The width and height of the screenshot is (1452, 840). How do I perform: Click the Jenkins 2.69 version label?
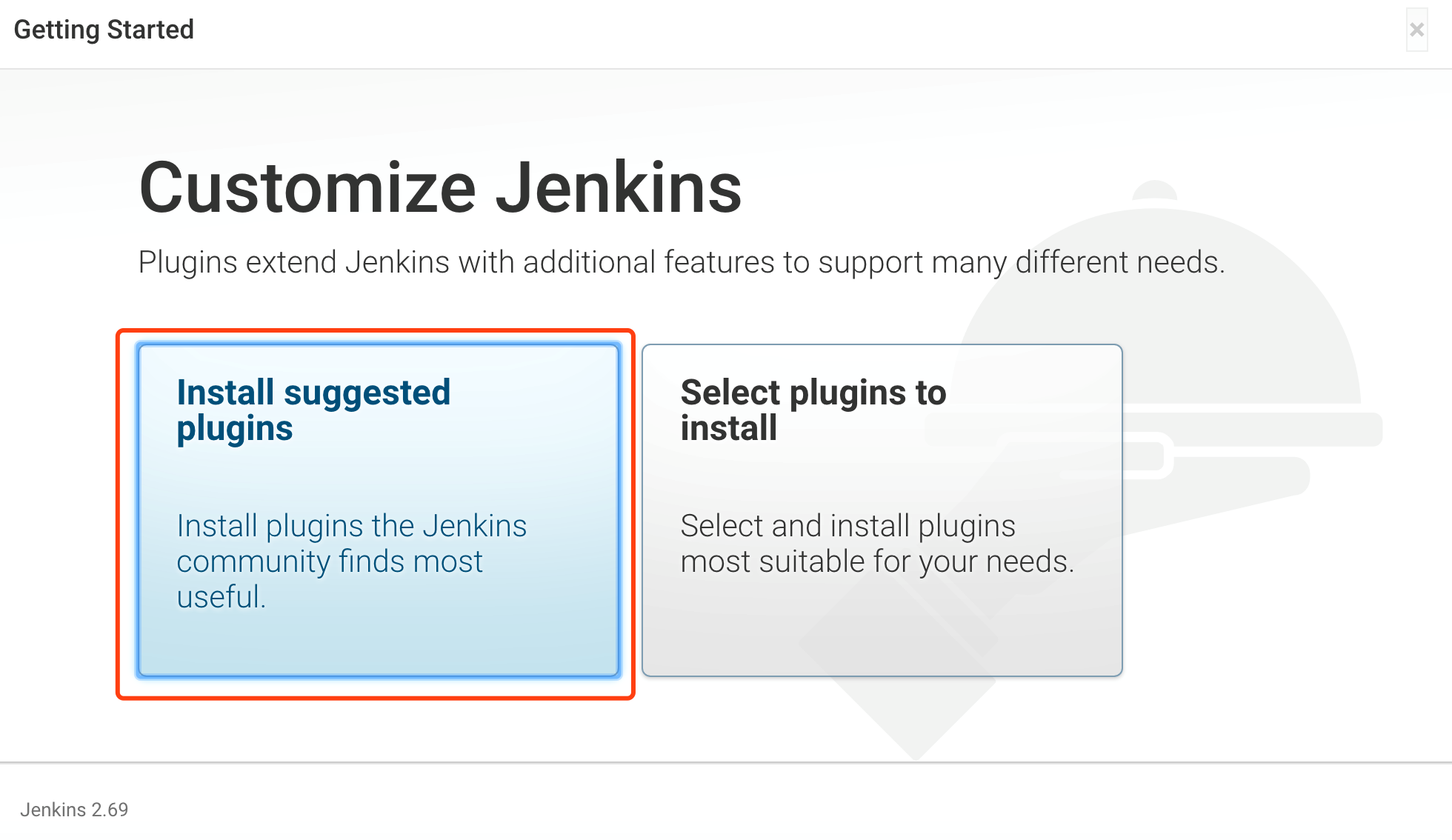(74, 810)
